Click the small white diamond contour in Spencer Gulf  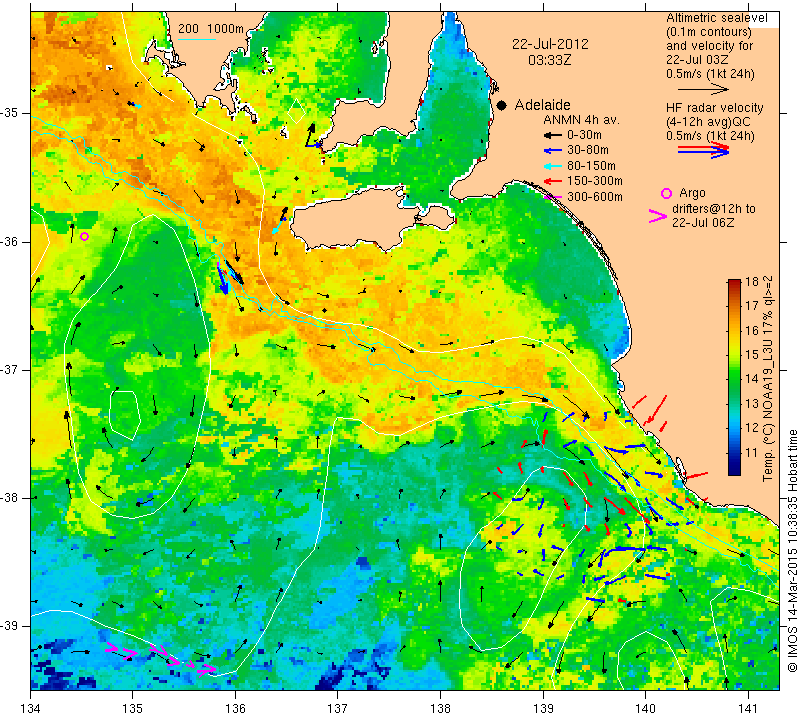point(296,111)
